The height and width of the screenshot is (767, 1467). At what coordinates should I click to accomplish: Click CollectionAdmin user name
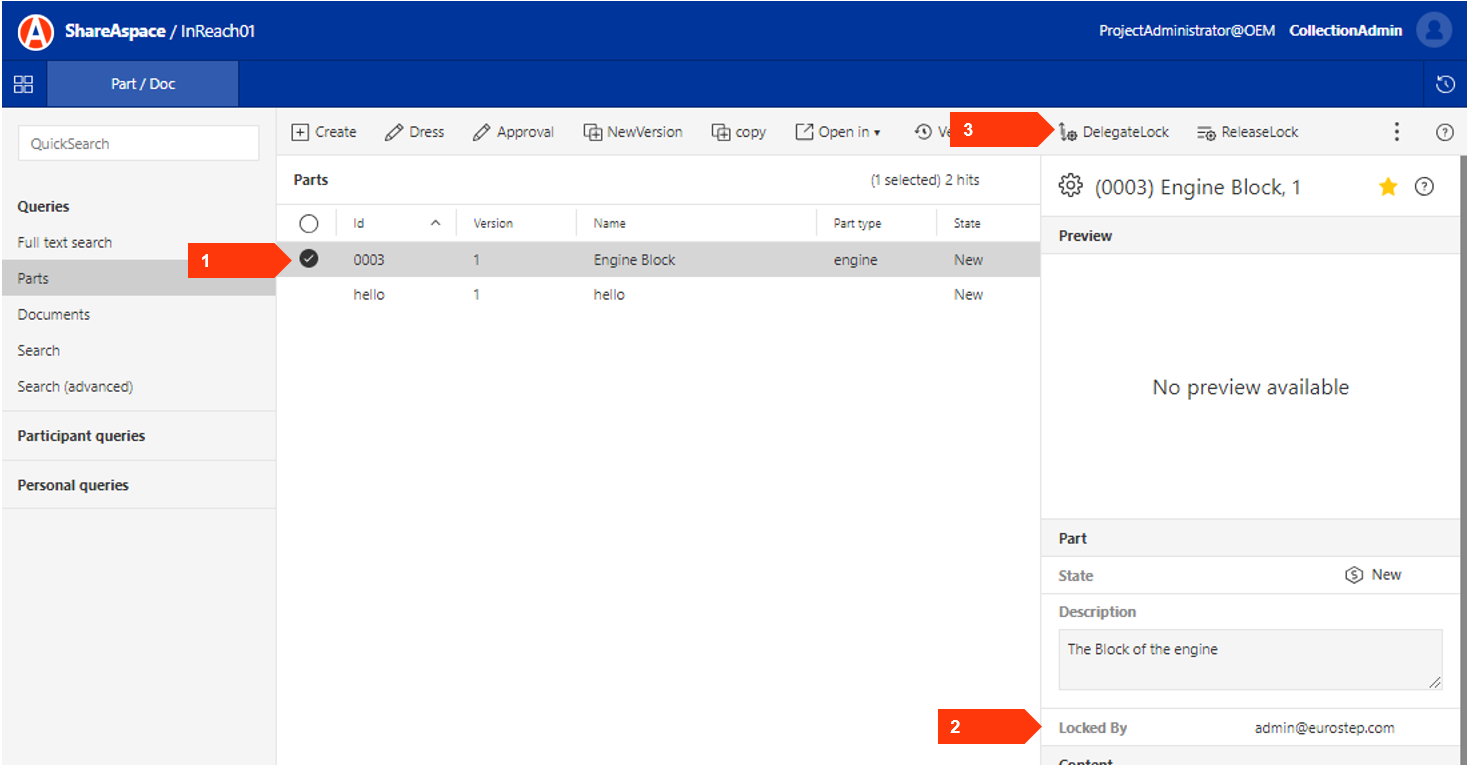pos(1346,31)
